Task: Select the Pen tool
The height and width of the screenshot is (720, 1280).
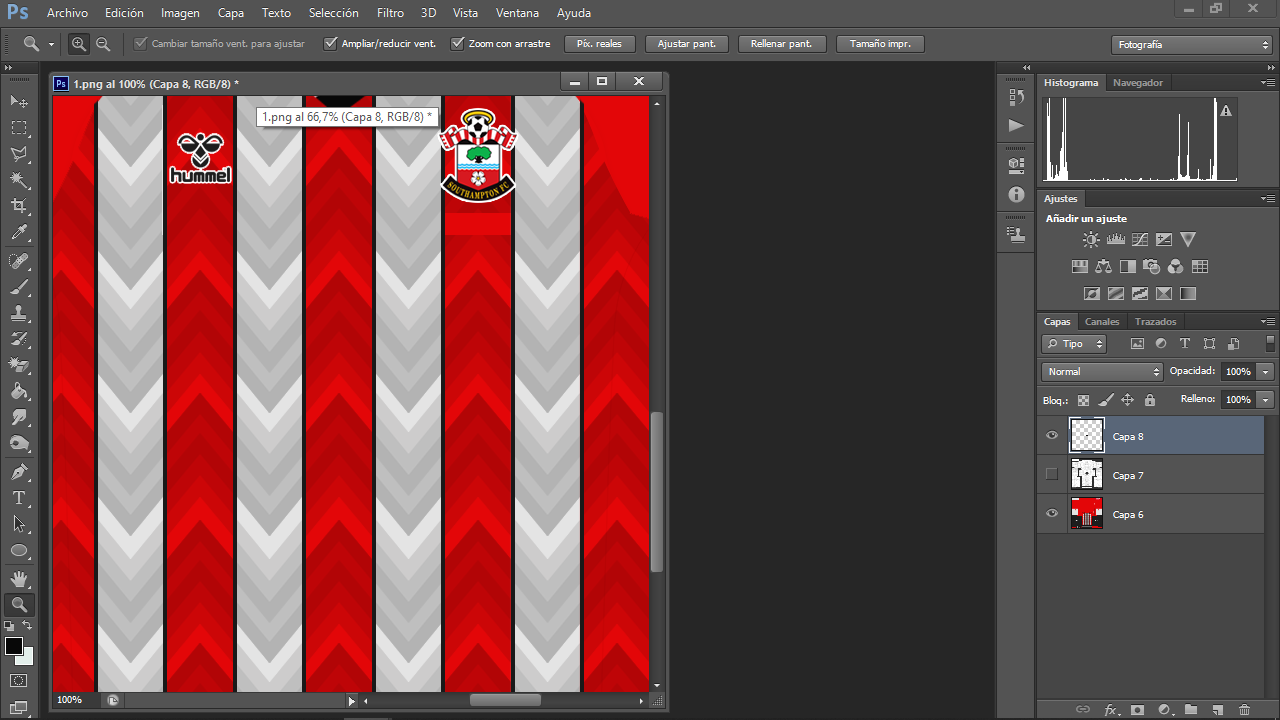Action: pyautogui.click(x=19, y=472)
